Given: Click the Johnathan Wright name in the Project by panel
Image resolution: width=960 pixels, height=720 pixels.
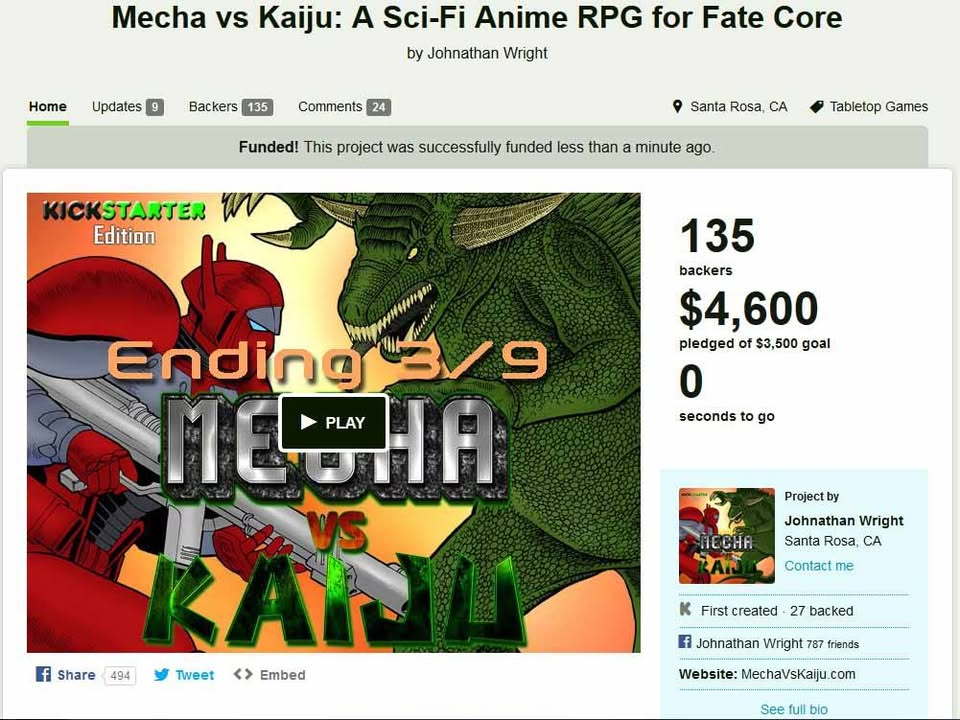Looking at the screenshot, I should (844, 520).
